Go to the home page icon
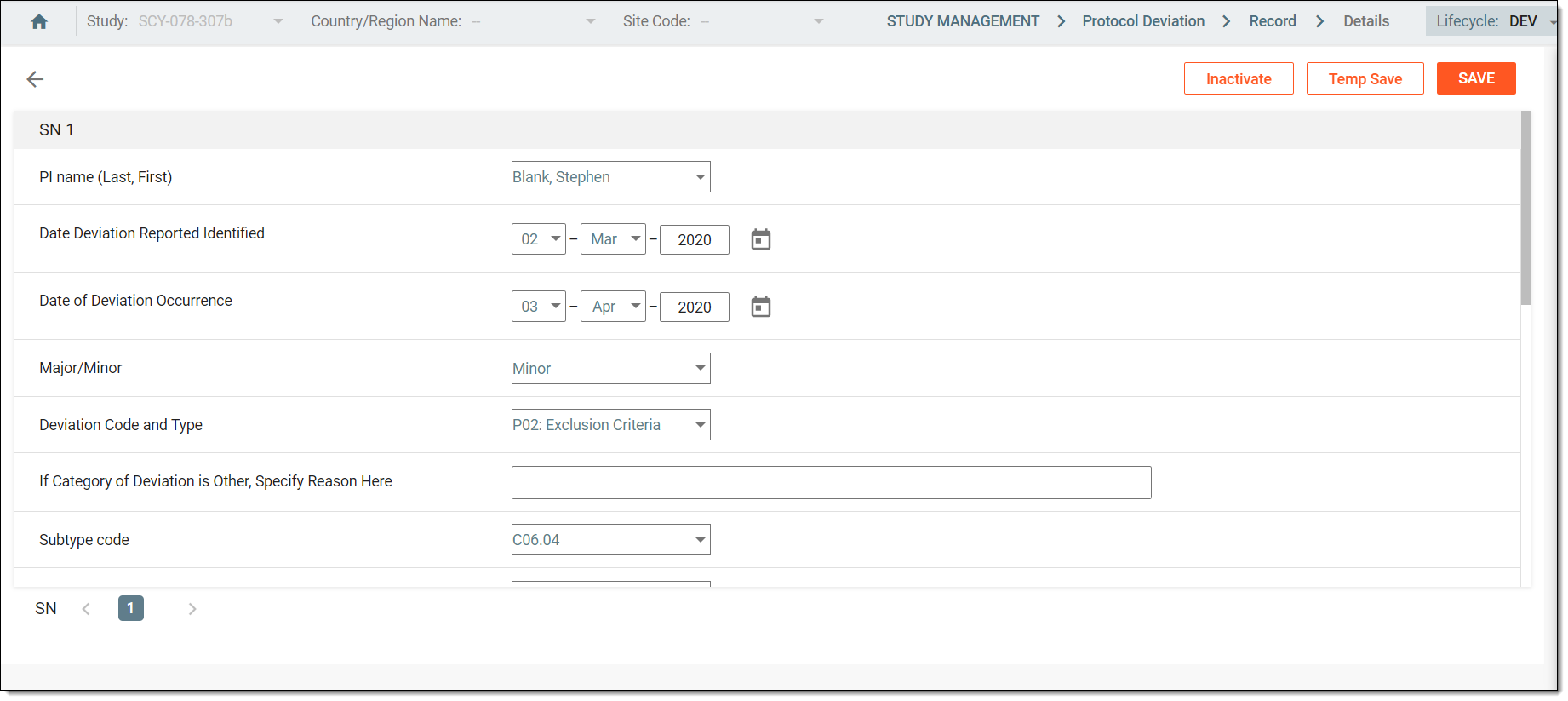This screenshot has height=701, width=1568. [39, 21]
